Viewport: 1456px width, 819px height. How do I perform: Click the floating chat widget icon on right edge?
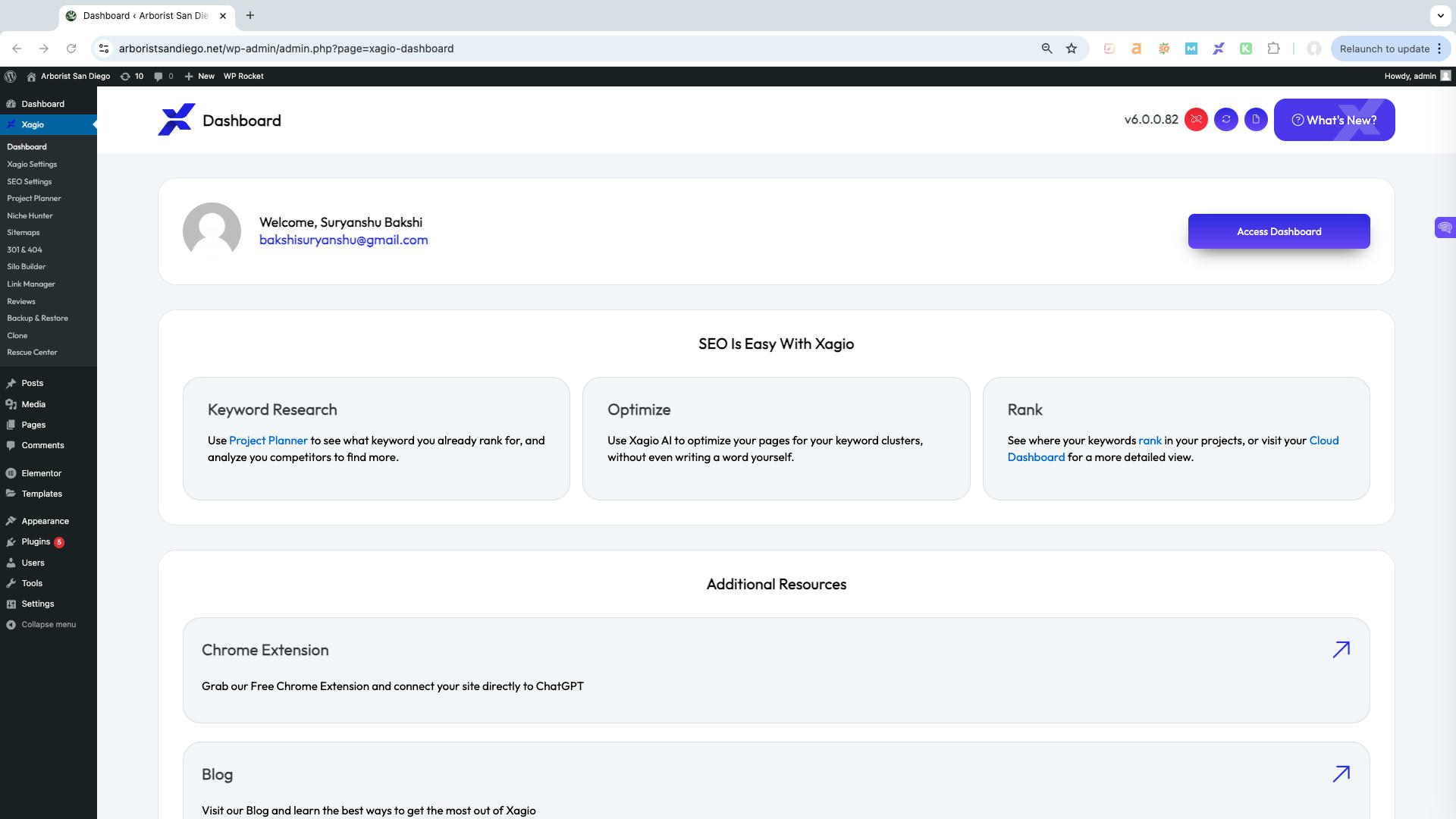coord(1445,227)
